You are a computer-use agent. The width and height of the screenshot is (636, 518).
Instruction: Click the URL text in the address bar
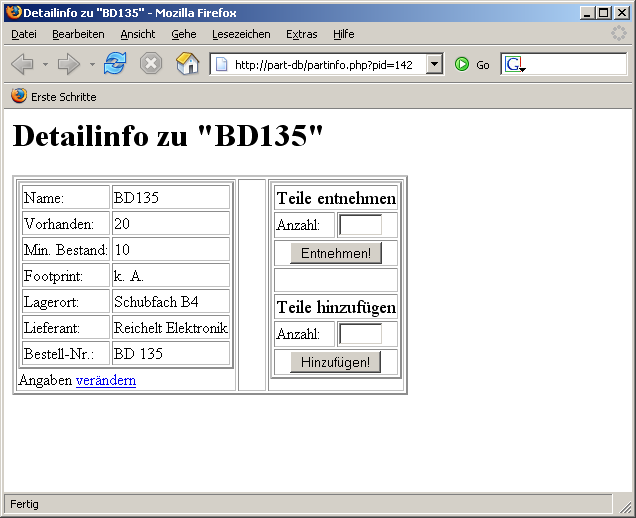[324, 65]
